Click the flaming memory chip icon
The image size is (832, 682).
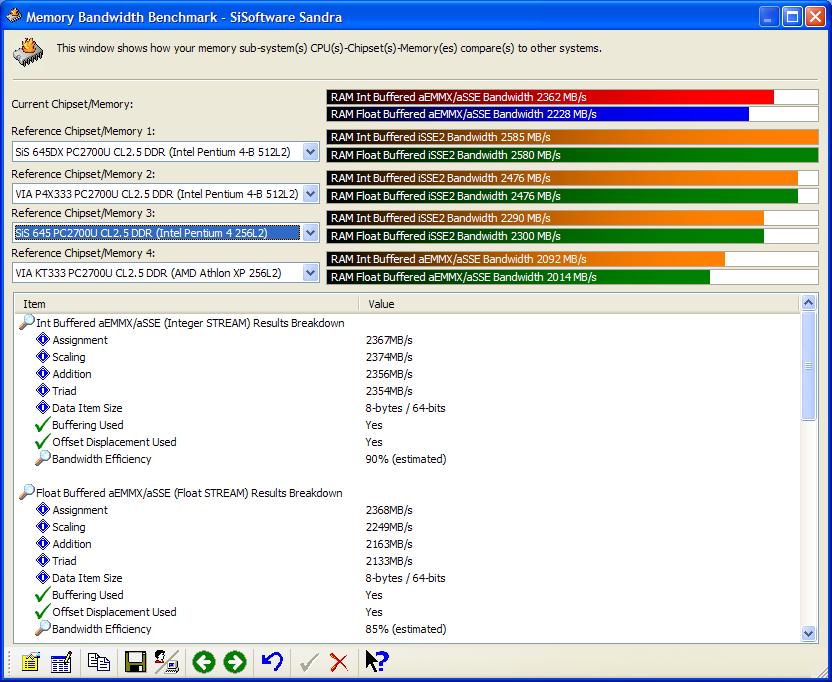[28, 52]
